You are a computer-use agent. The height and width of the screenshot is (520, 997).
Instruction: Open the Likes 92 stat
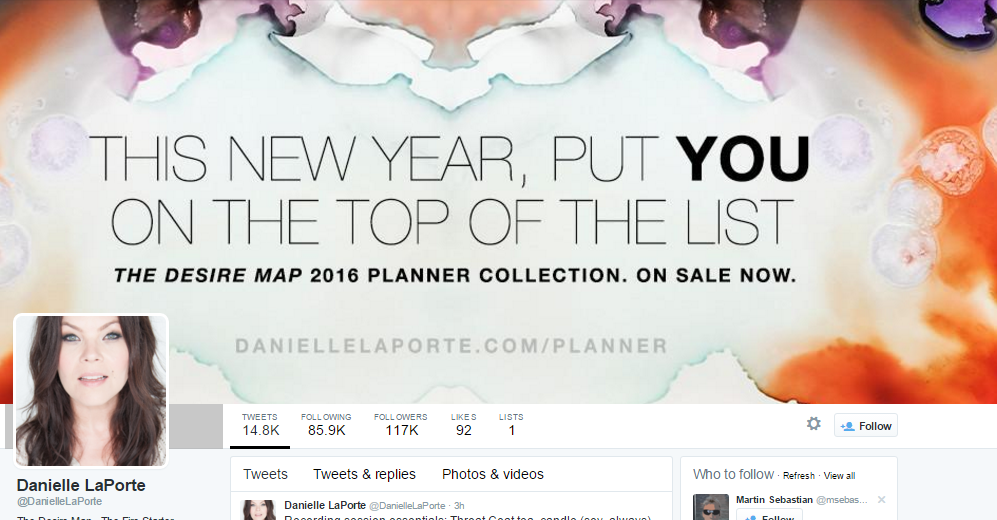464,425
